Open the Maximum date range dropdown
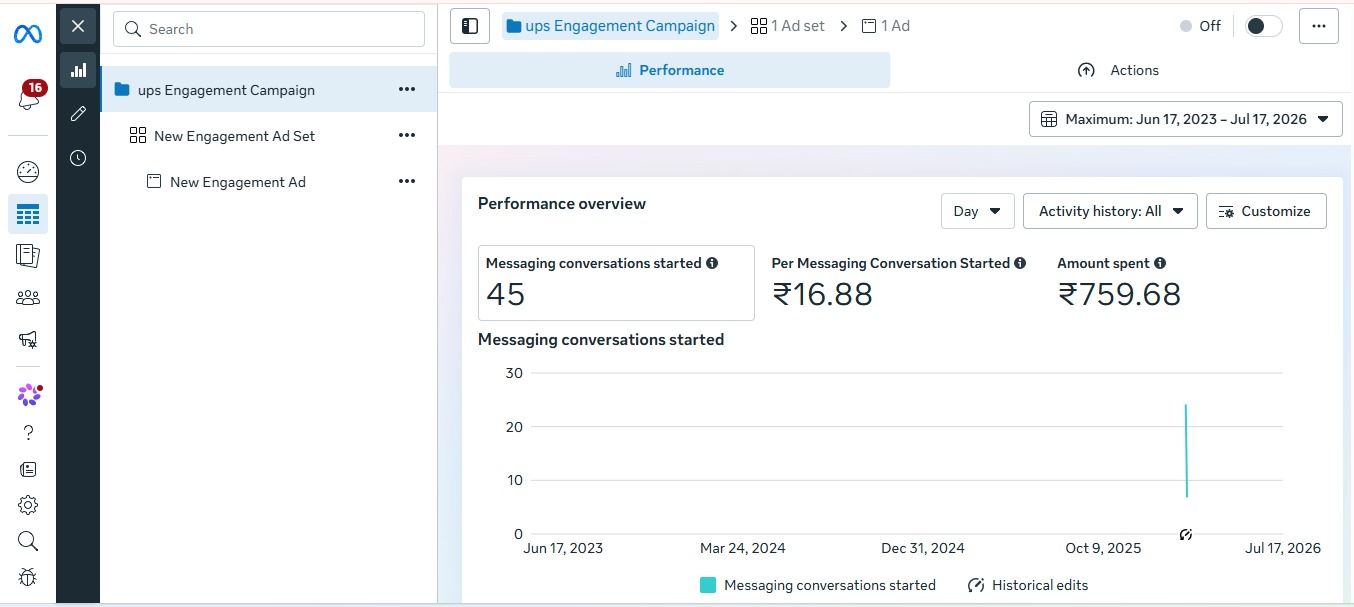This screenshot has width=1354, height=607. coord(1186,119)
